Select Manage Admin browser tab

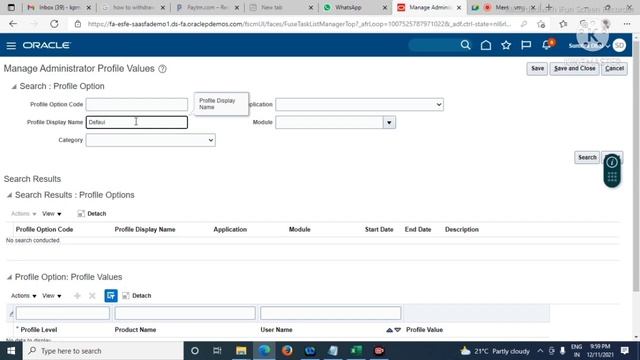click(429, 7)
